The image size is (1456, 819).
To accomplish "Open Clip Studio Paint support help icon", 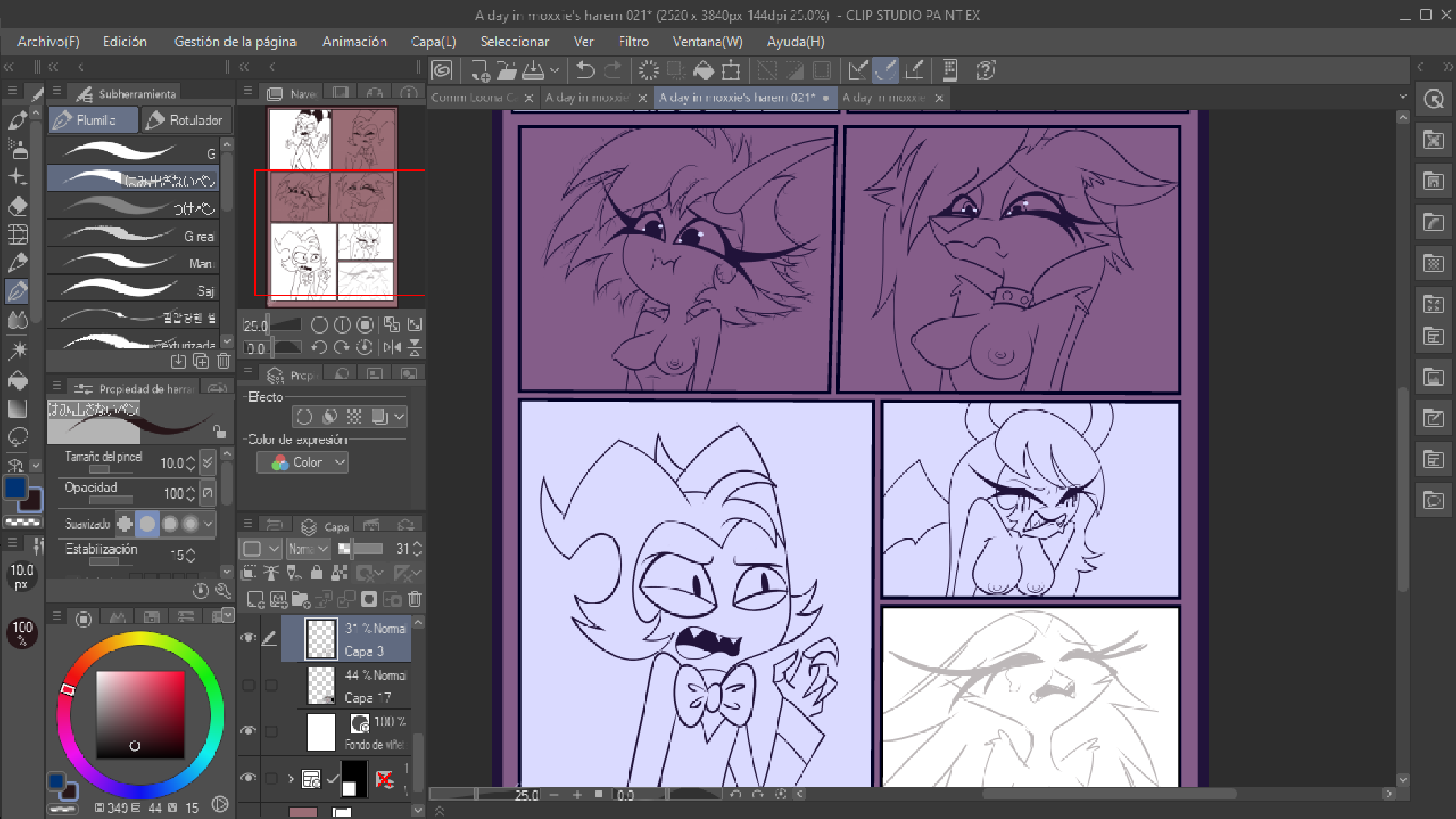I will (986, 71).
